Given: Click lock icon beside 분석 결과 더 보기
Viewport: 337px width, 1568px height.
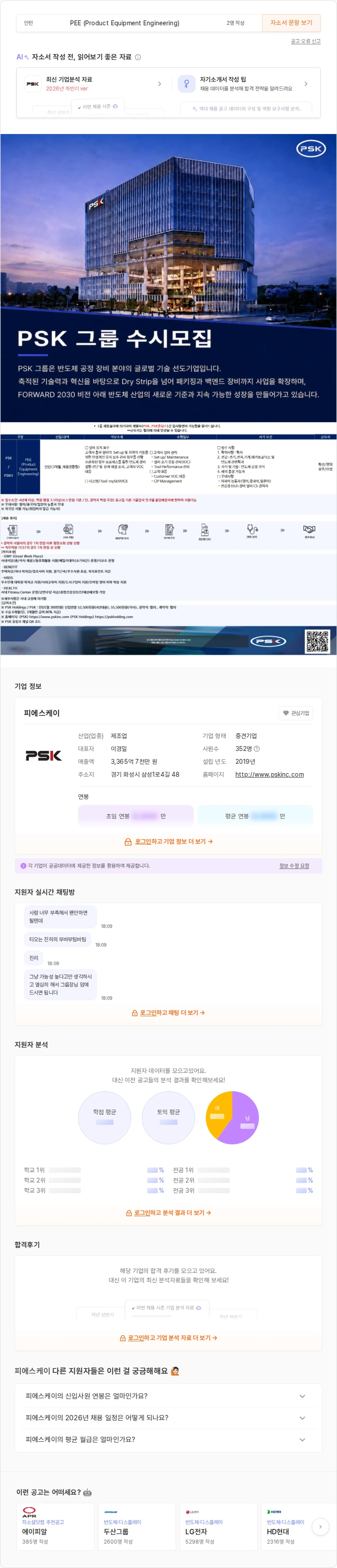Looking at the screenshot, I should tap(129, 1213).
